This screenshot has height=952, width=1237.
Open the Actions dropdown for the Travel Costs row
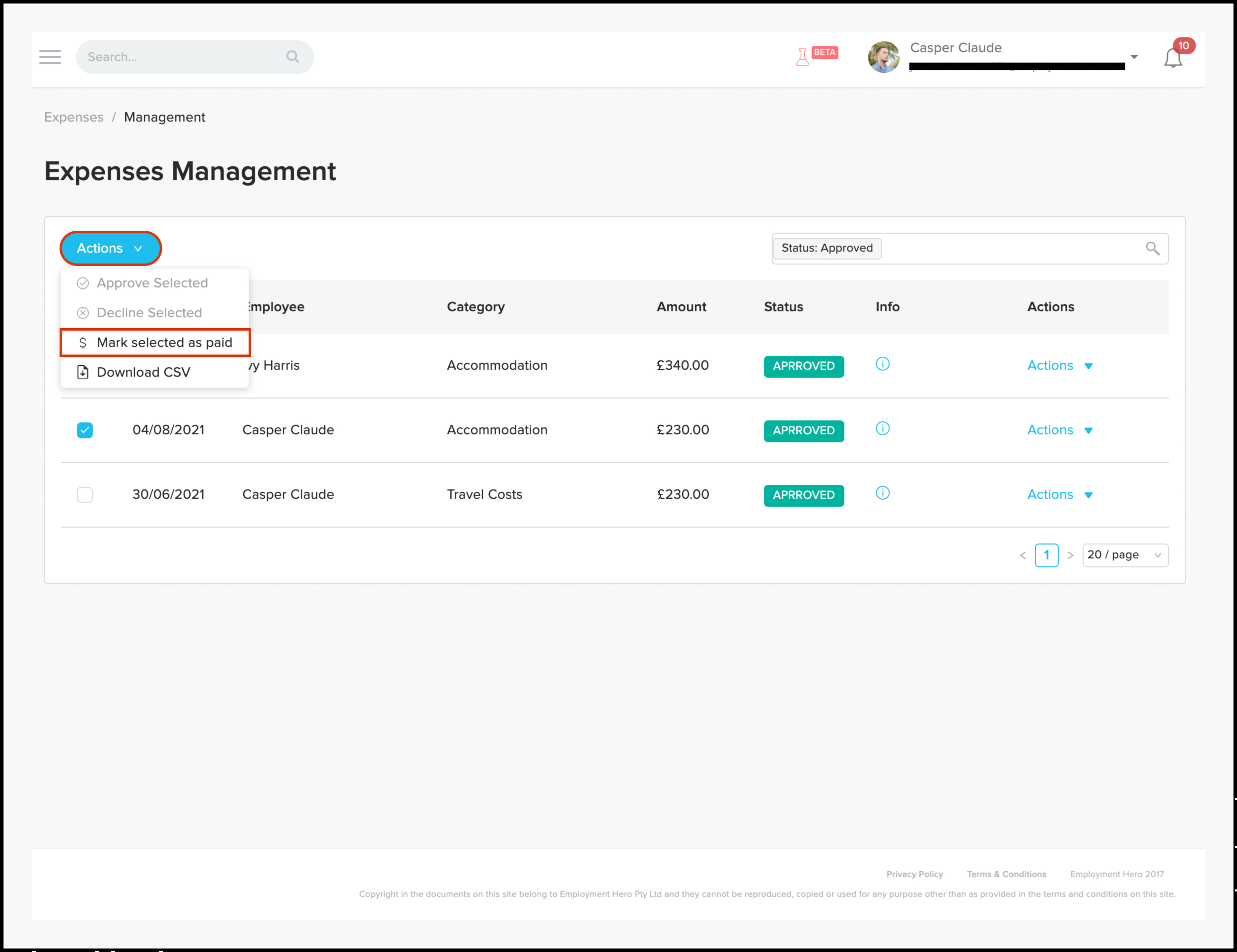(x=1059, y=494)
